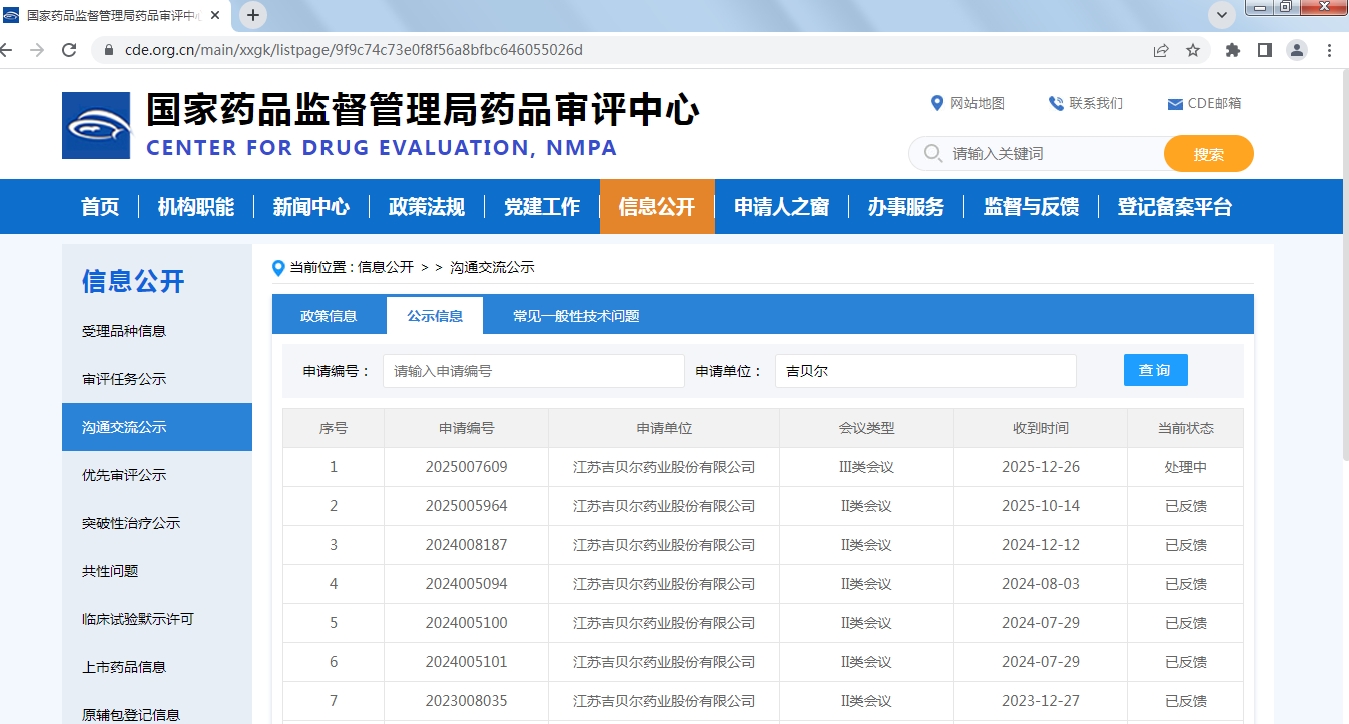Open the 网站地图 site map pin icon

point(937,103)
